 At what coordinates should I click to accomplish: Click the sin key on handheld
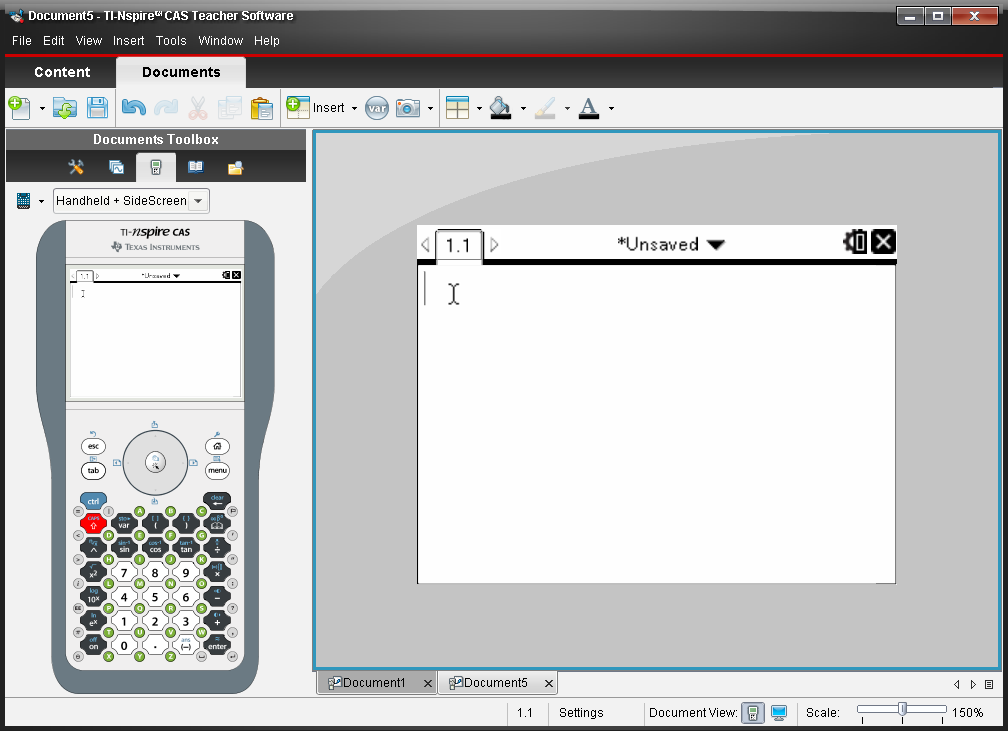124,548
